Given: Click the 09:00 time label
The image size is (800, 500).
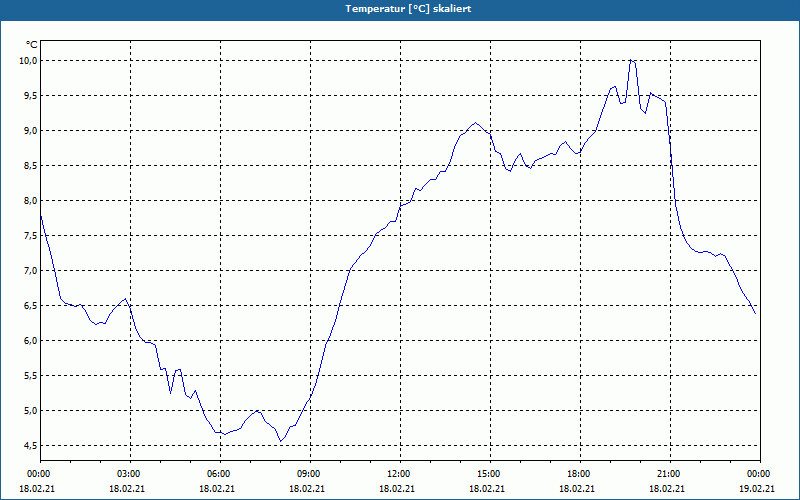Looking at the screenshot, I should click(310, 474).
